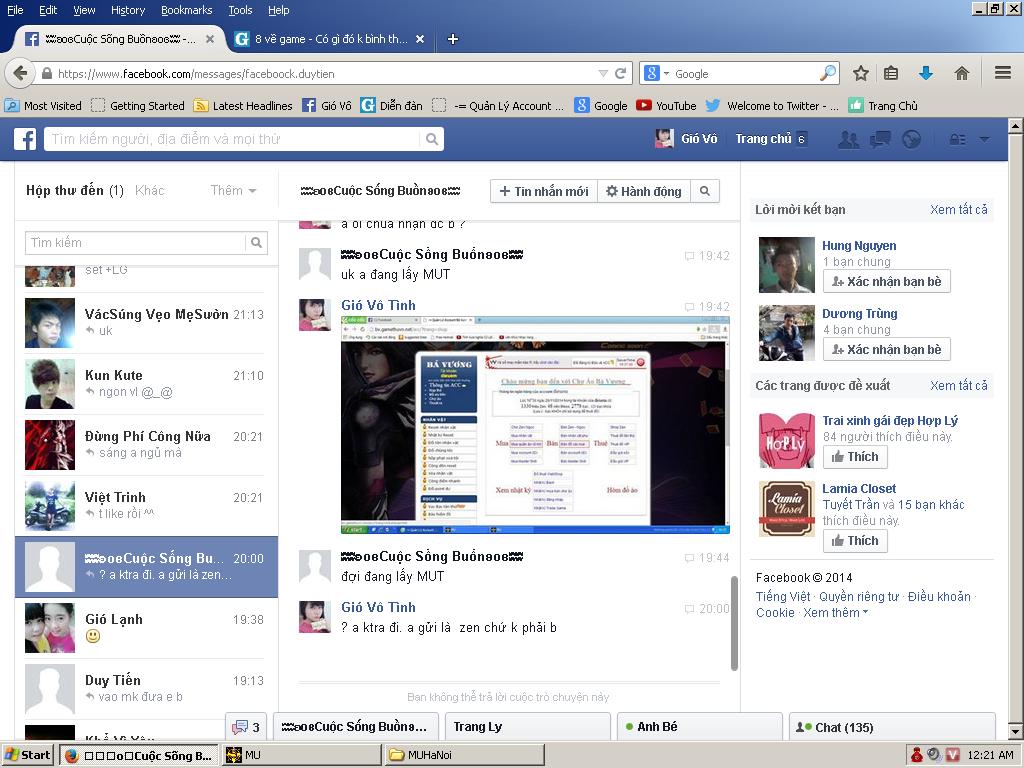Expand the Thêm dropdown in the inbox

coord(233,191)
